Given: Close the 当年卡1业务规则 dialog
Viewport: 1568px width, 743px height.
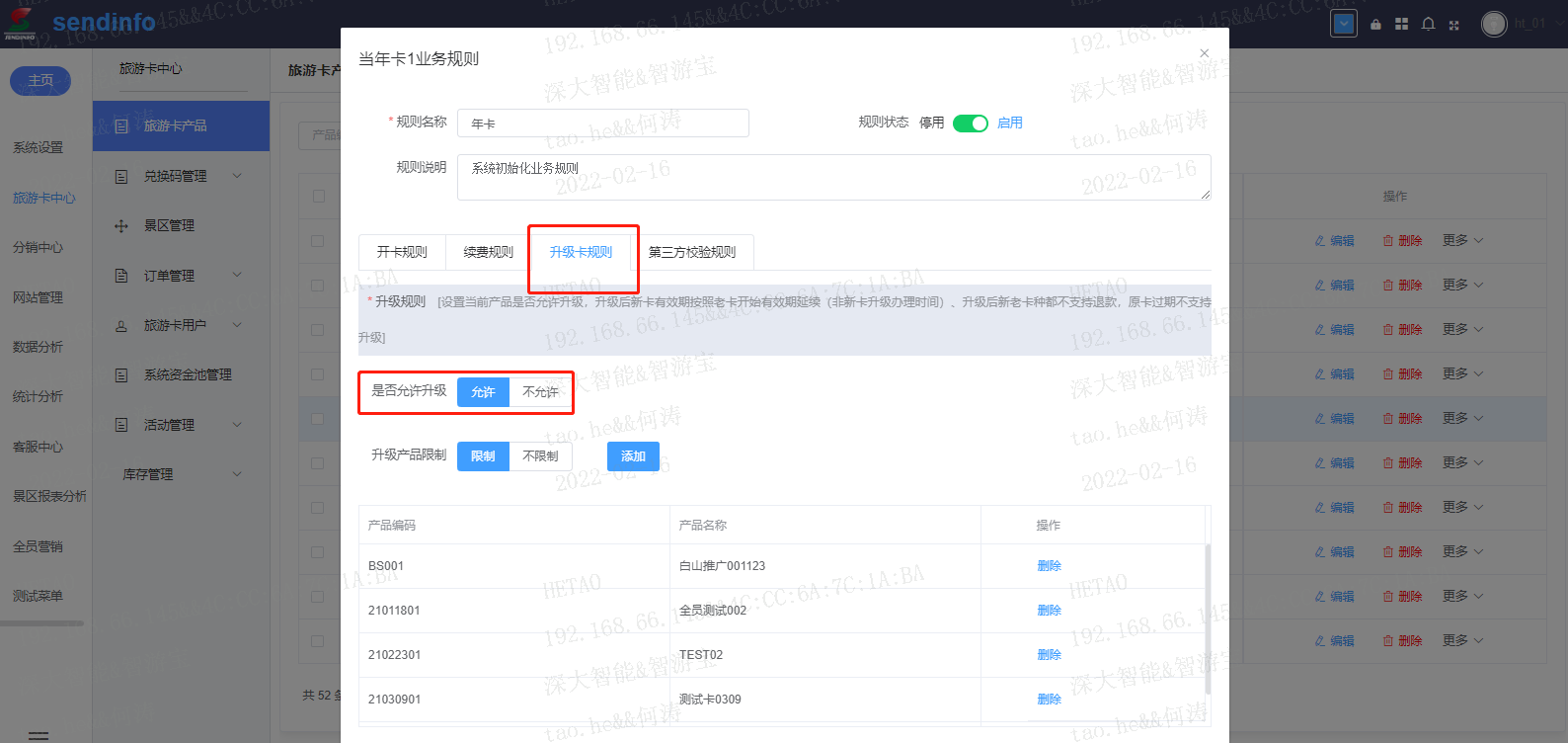Looking at the screenshot, I should (1204, 53).
